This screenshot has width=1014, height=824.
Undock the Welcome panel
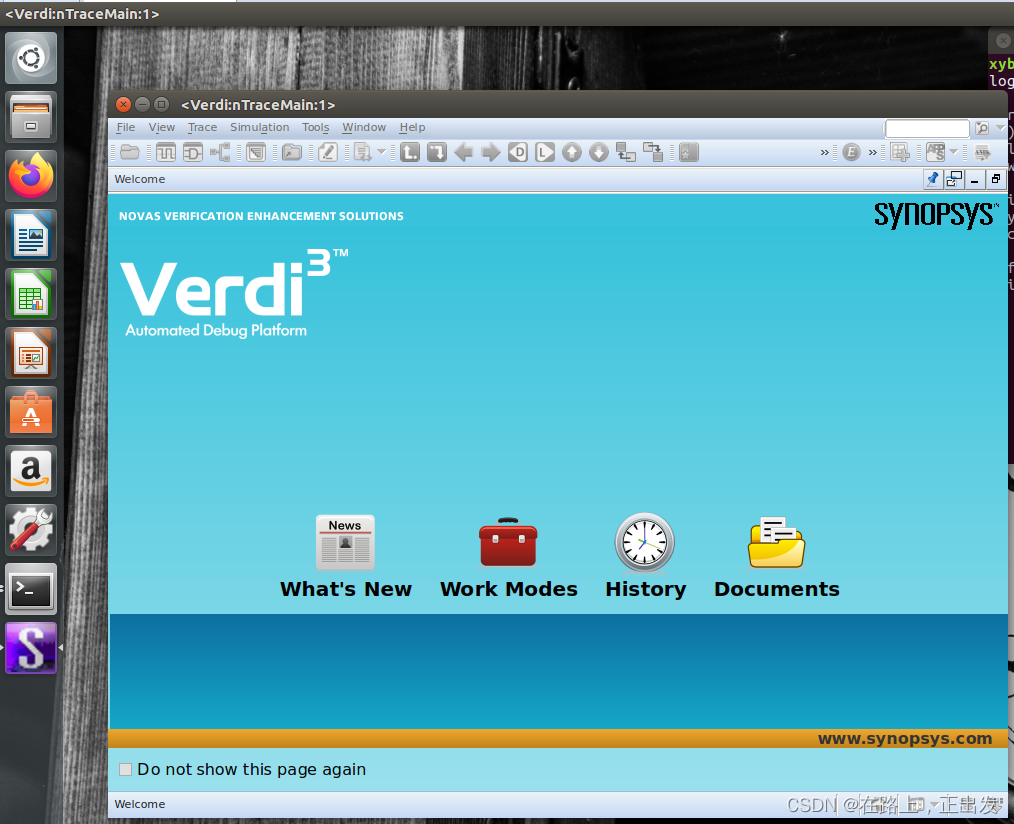pos(954,180)
